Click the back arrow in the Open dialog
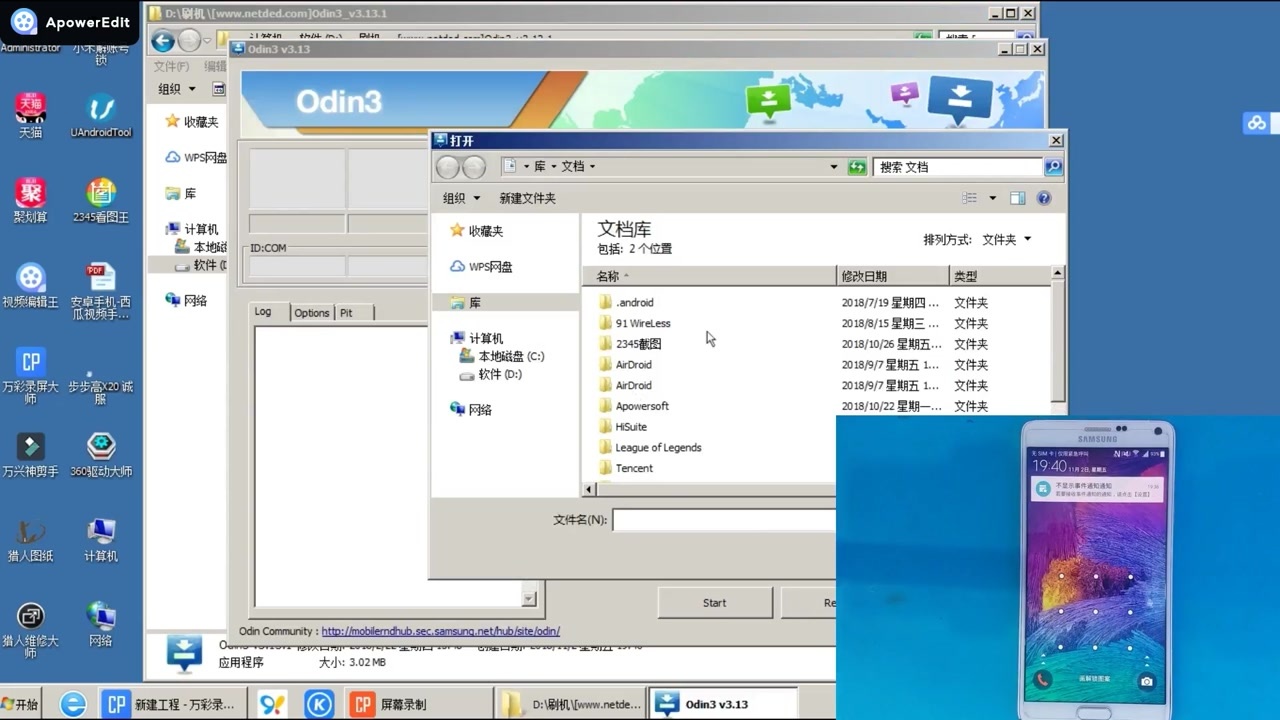Screen dimensions: 1280x720 448,167
